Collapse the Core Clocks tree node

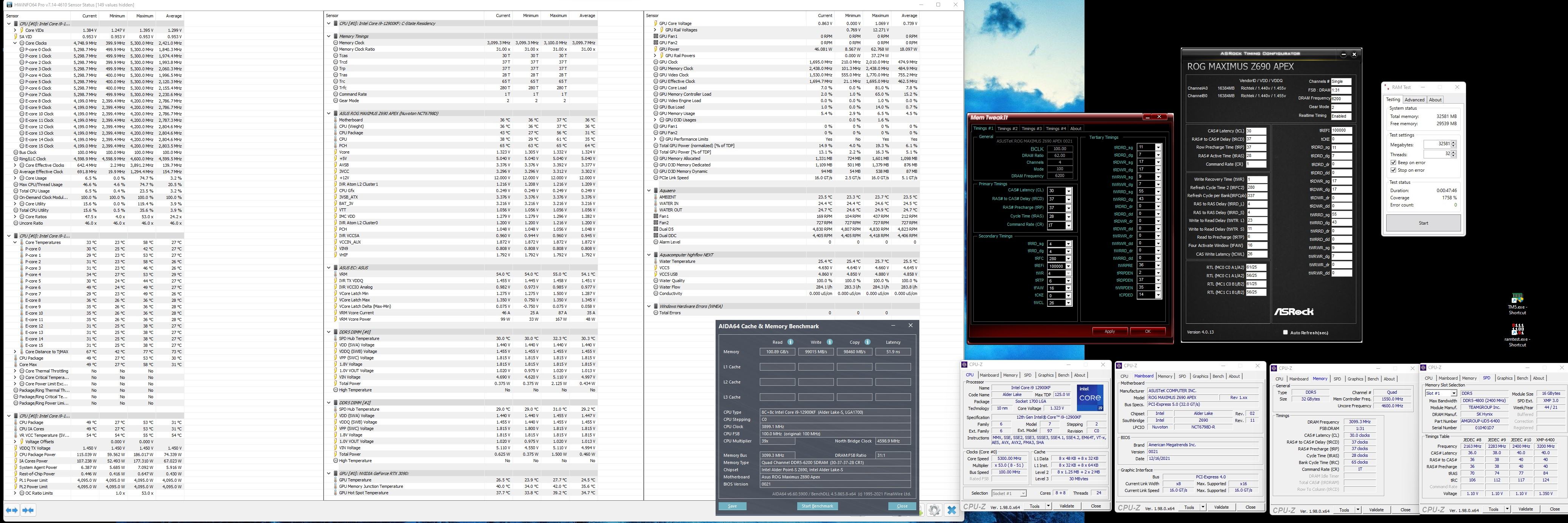point(15,43)
